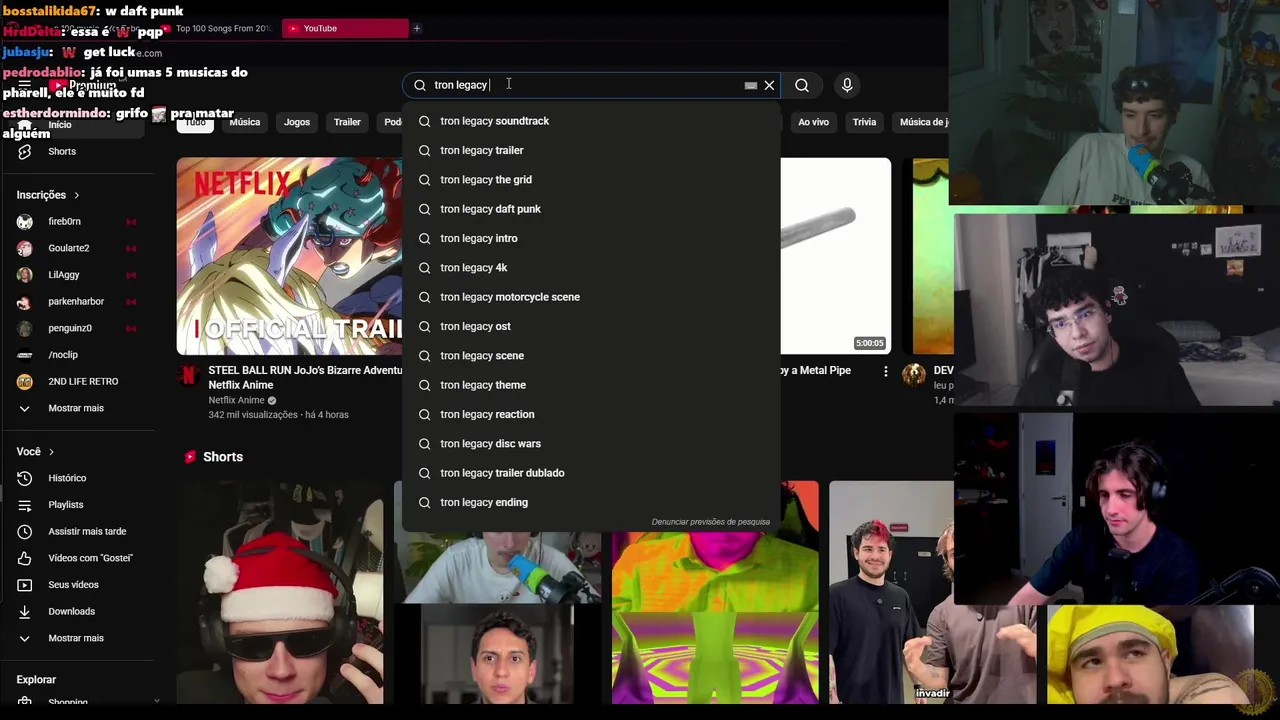The image size is (1280, 720).
Task: Open a new browser tab with plus
Action: pos(417,28)
